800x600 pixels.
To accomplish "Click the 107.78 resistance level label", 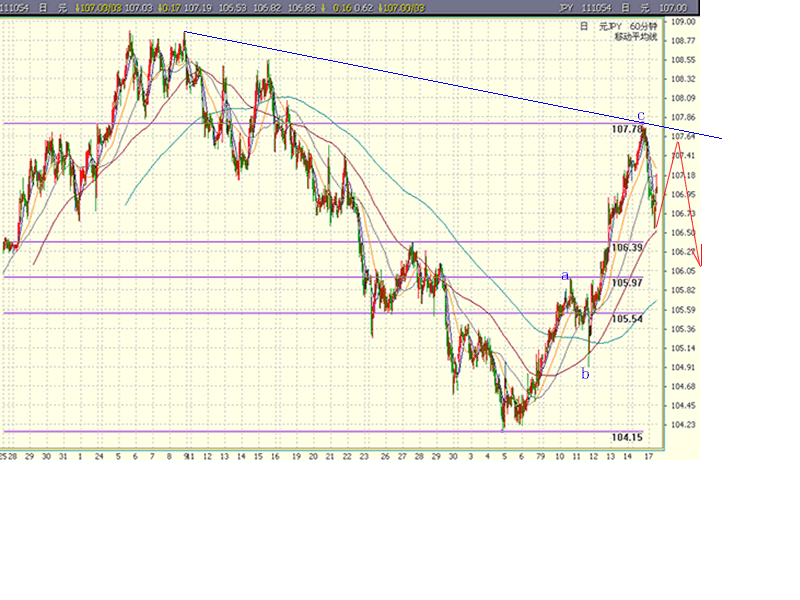I will point(627,129).
